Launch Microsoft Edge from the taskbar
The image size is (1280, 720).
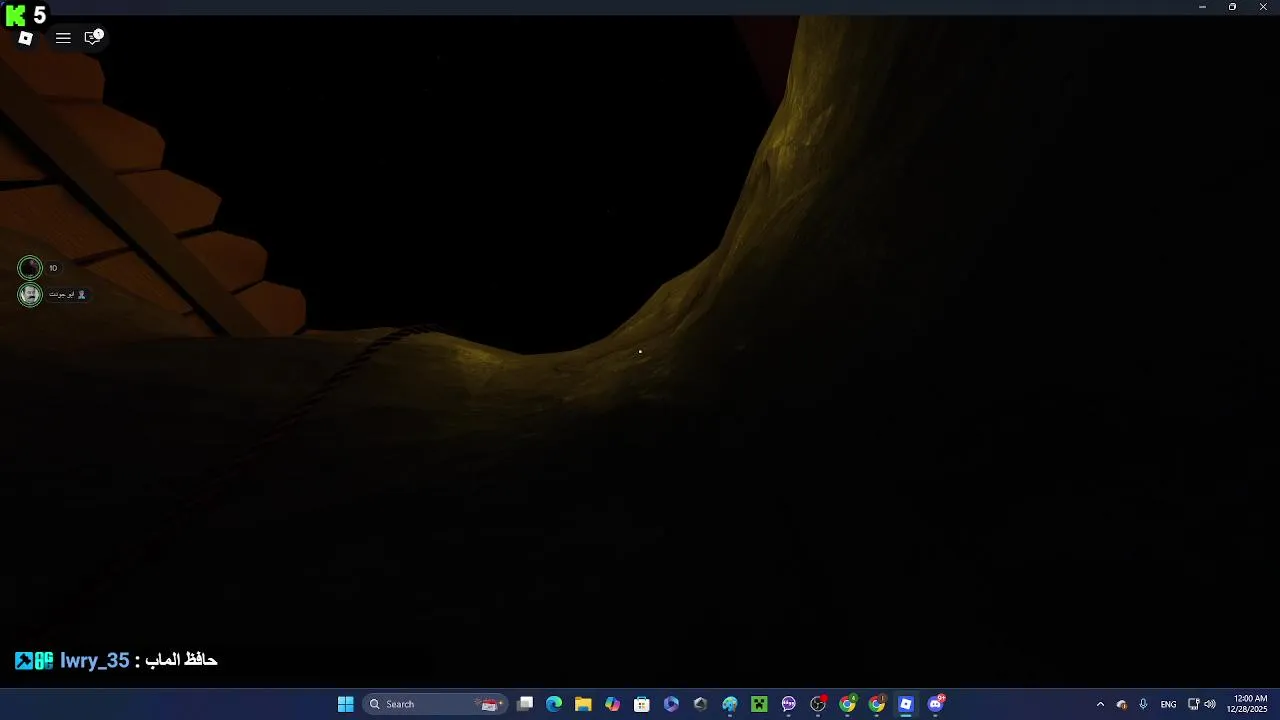click(554, 704)
